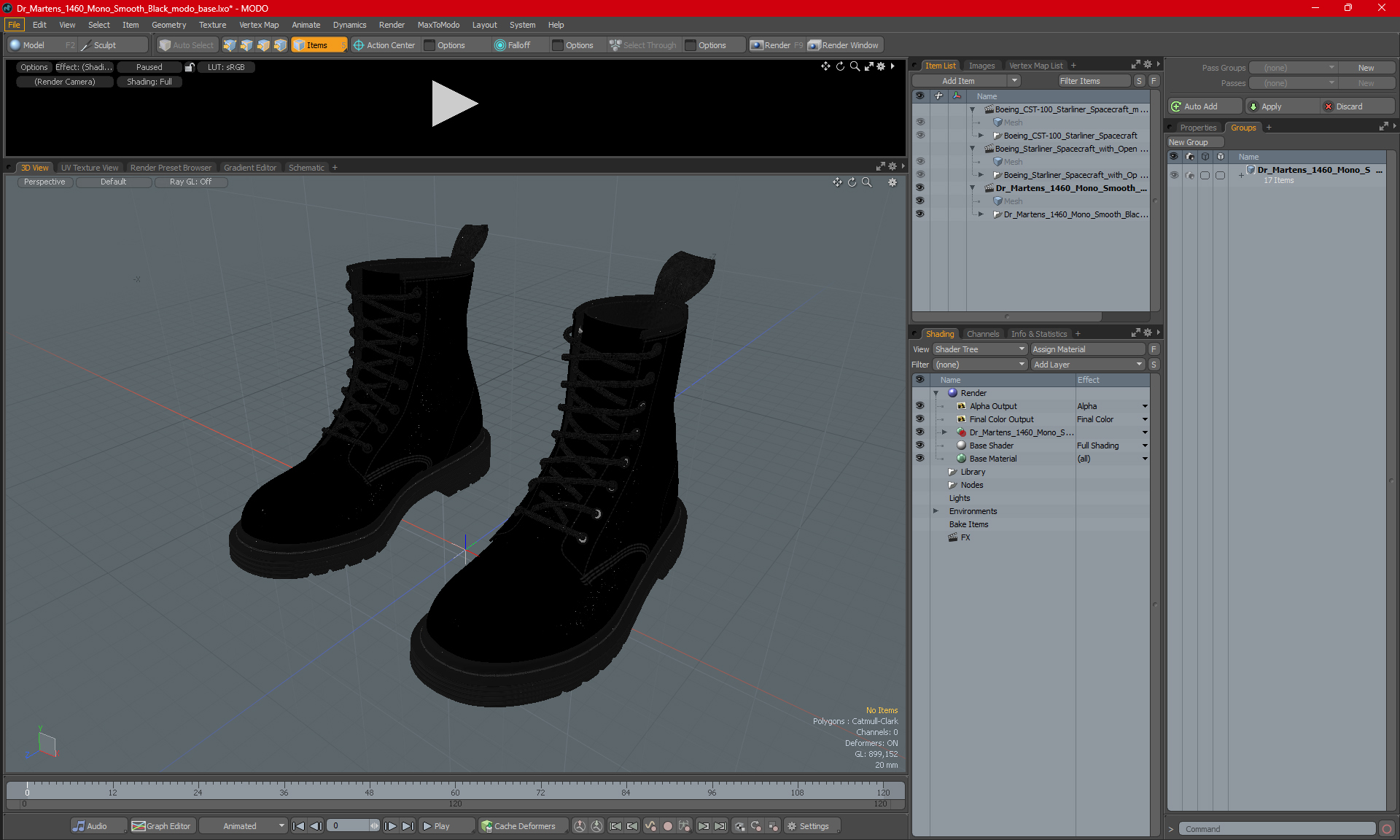The height and width of the screenshot is (840, 1400).
Task: Click 3D viewport zoom magnifier icon
Action: [866, 182]
